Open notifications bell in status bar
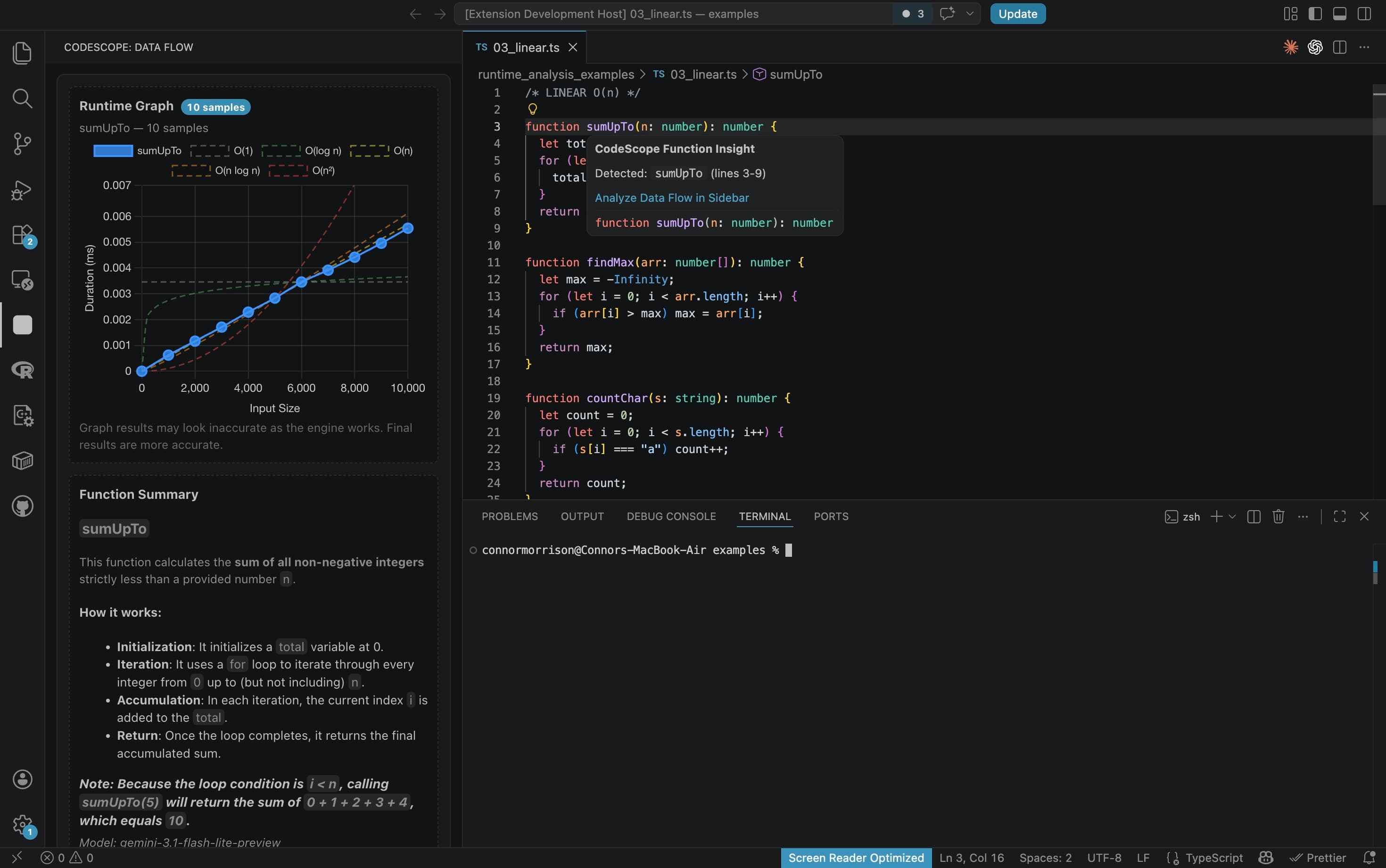 pyautogui.click(x=1369, y=858)
